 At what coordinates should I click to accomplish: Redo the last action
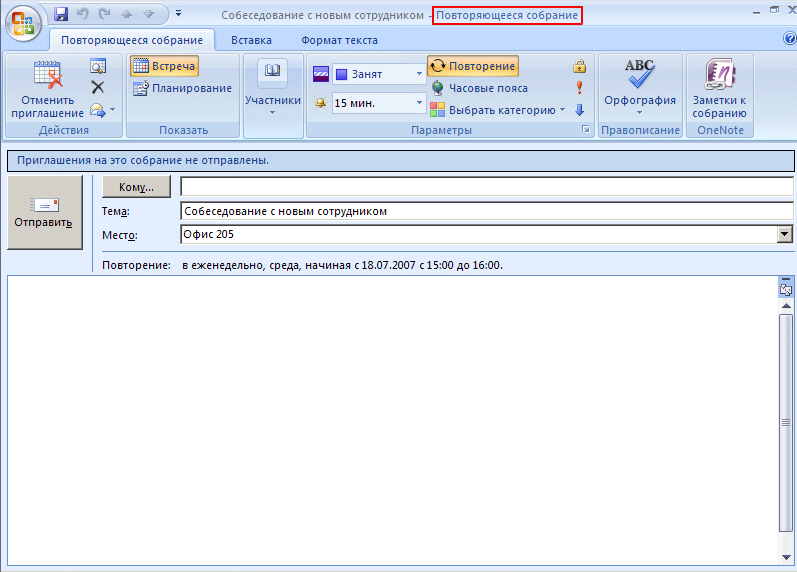(x=105, y=14)
